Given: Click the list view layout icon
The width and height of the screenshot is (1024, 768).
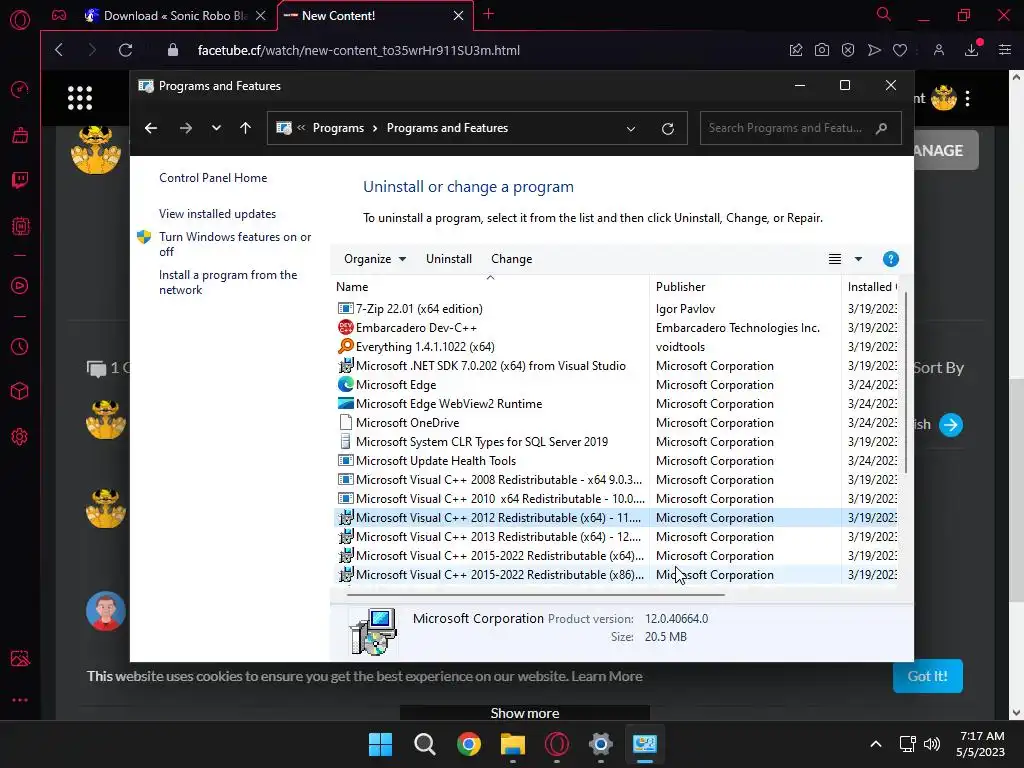Looking at the screenshot, I should click(835, 259).
